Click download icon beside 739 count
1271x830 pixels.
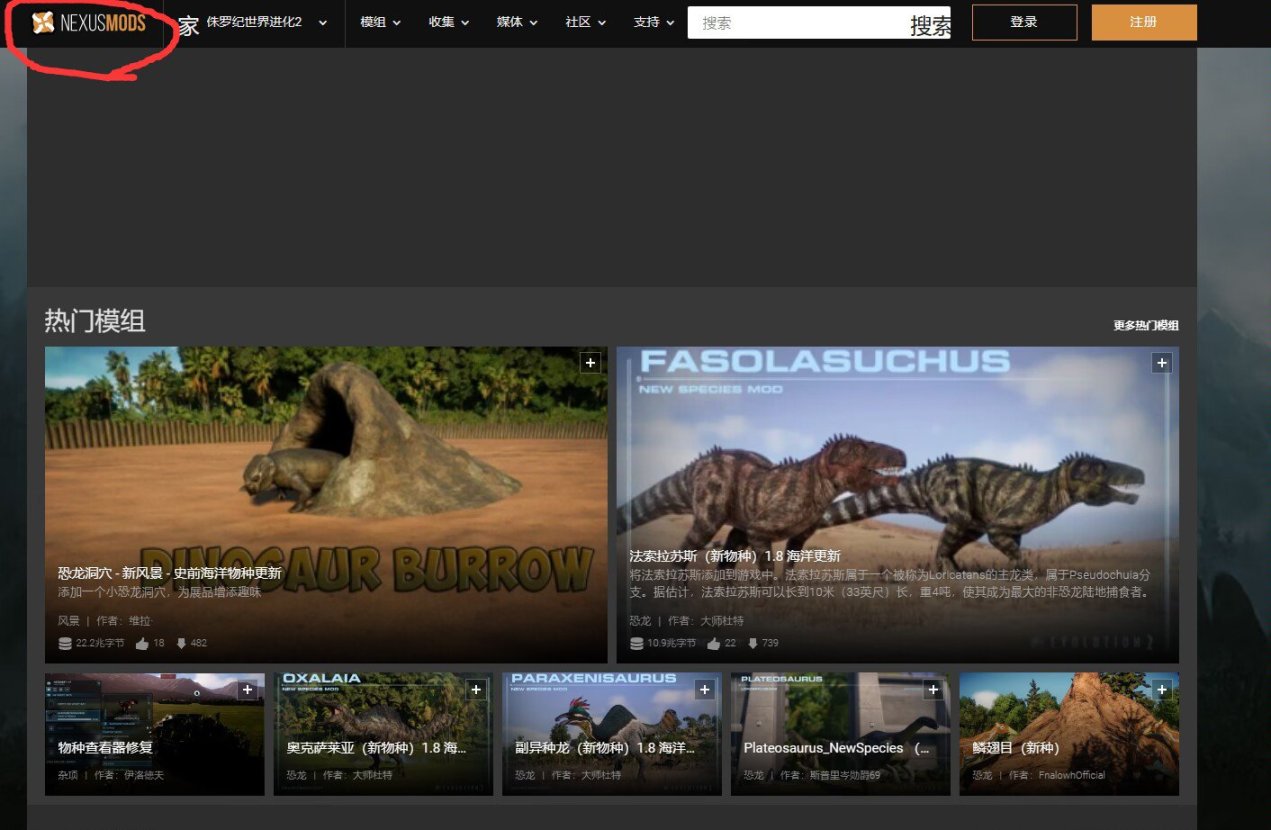[752, 643]
